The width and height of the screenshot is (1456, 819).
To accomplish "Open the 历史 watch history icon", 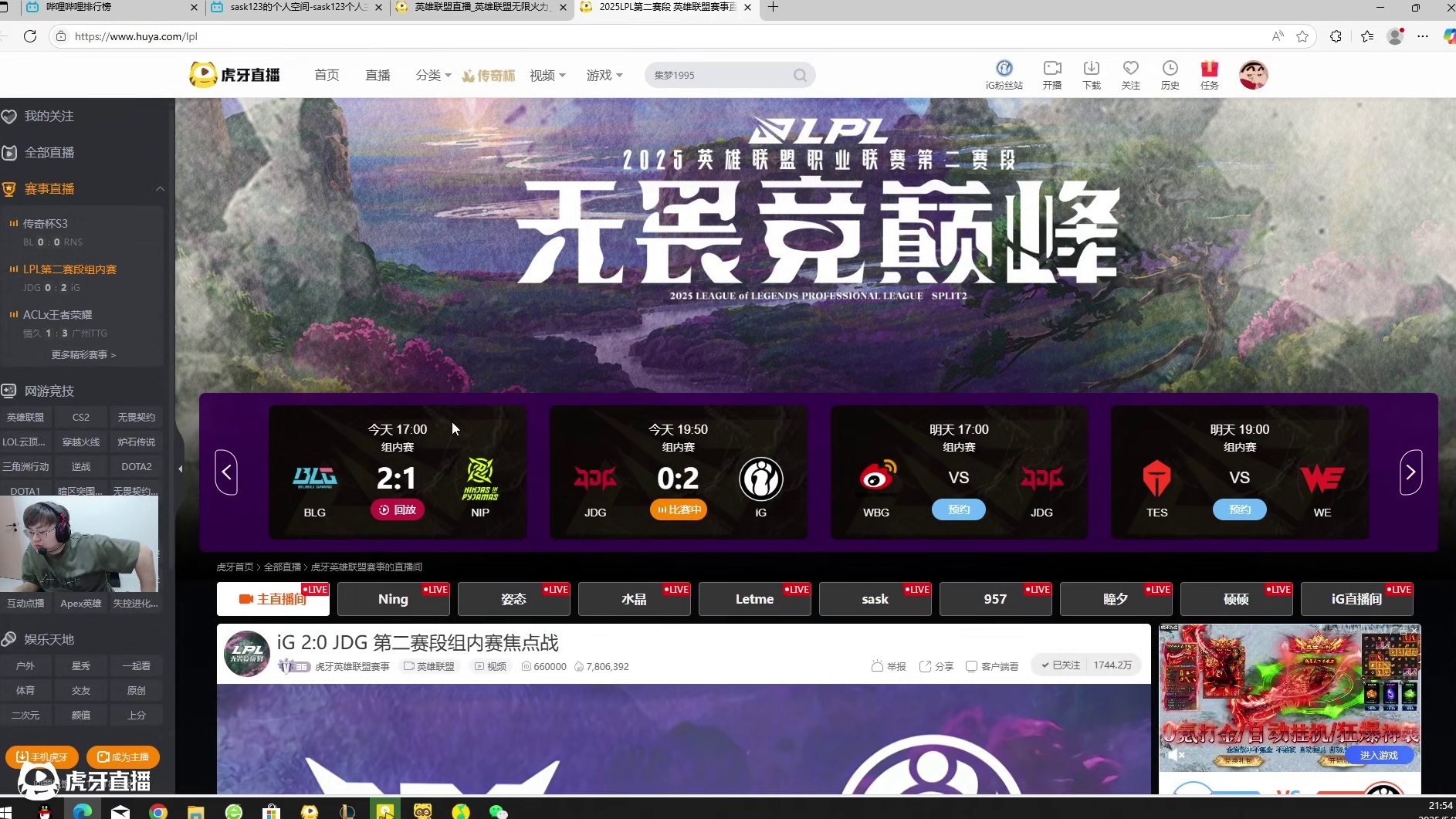I will coord(1170,68).
